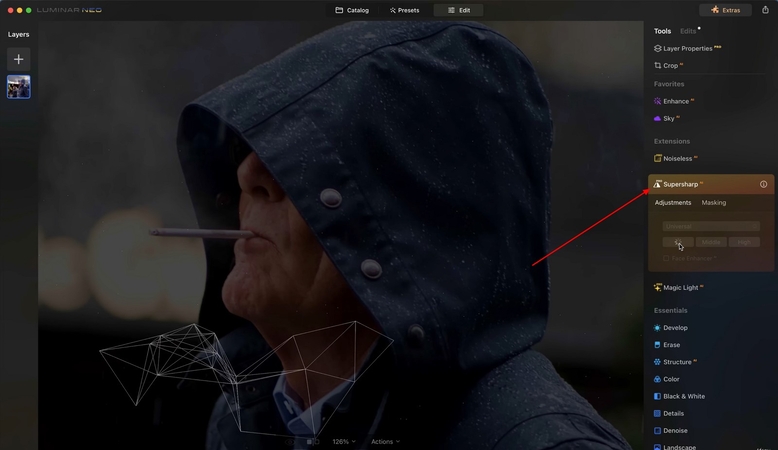Open the Presets tab

tap(404, 10)
